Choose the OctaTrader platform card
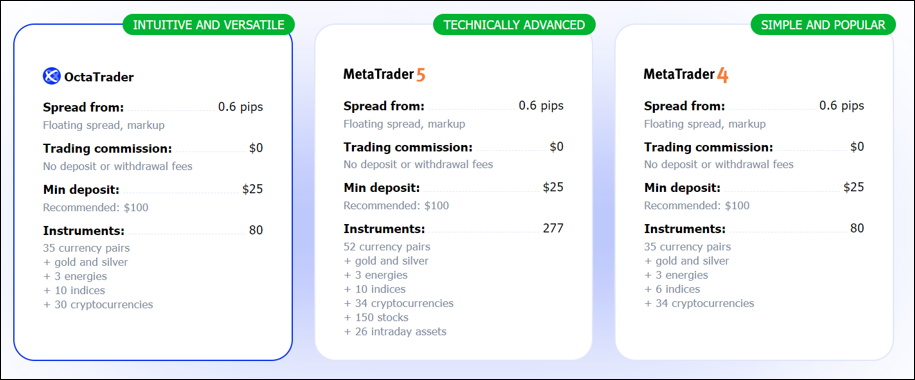Image resolution: width=915 pixels, height=380 pixels. [x=153, y=192]
